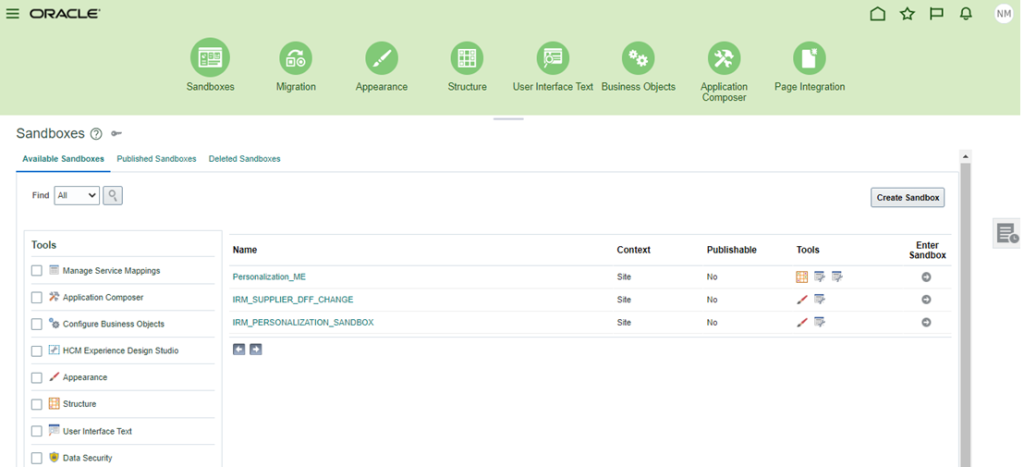Click Appearance brush icon for IRM_PERSONALIZATION_SANDBOX
This screenshot has width=1024, height=467.
(802, 323)
